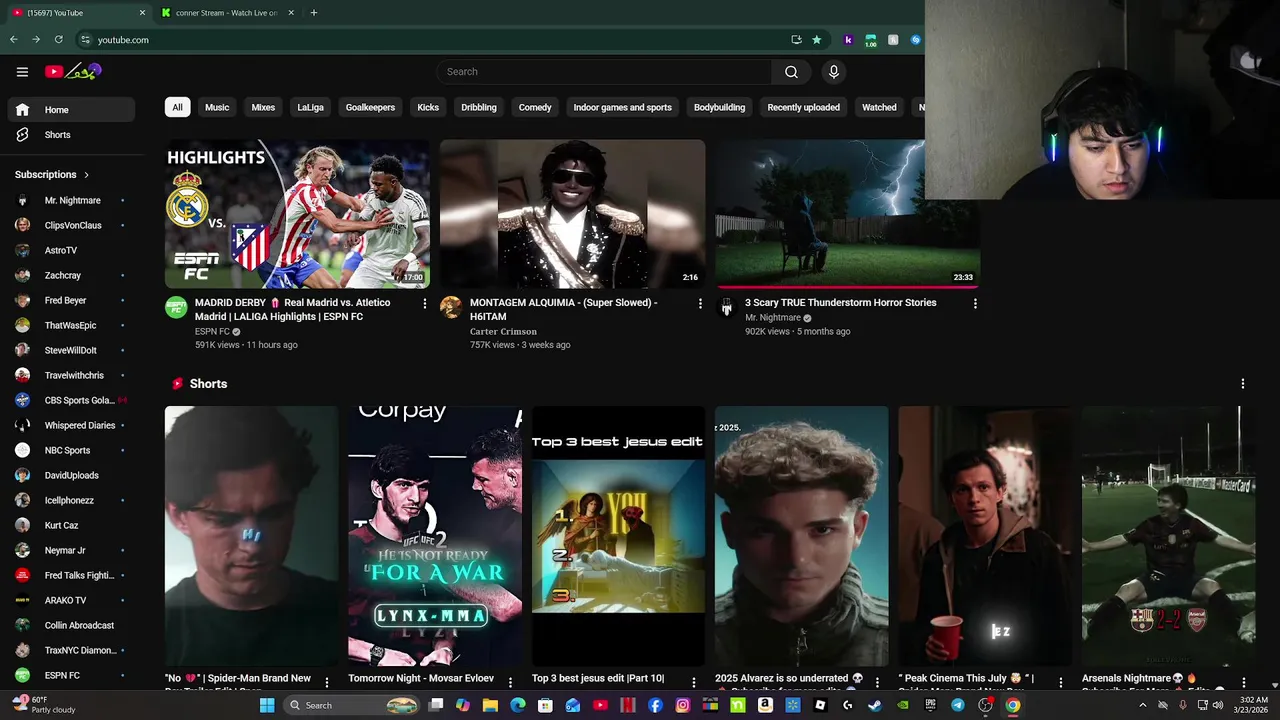Open the Arsenals Nightmare short thumbnail
Viewport: 1280px width, 720px height.
[1168, 536]
